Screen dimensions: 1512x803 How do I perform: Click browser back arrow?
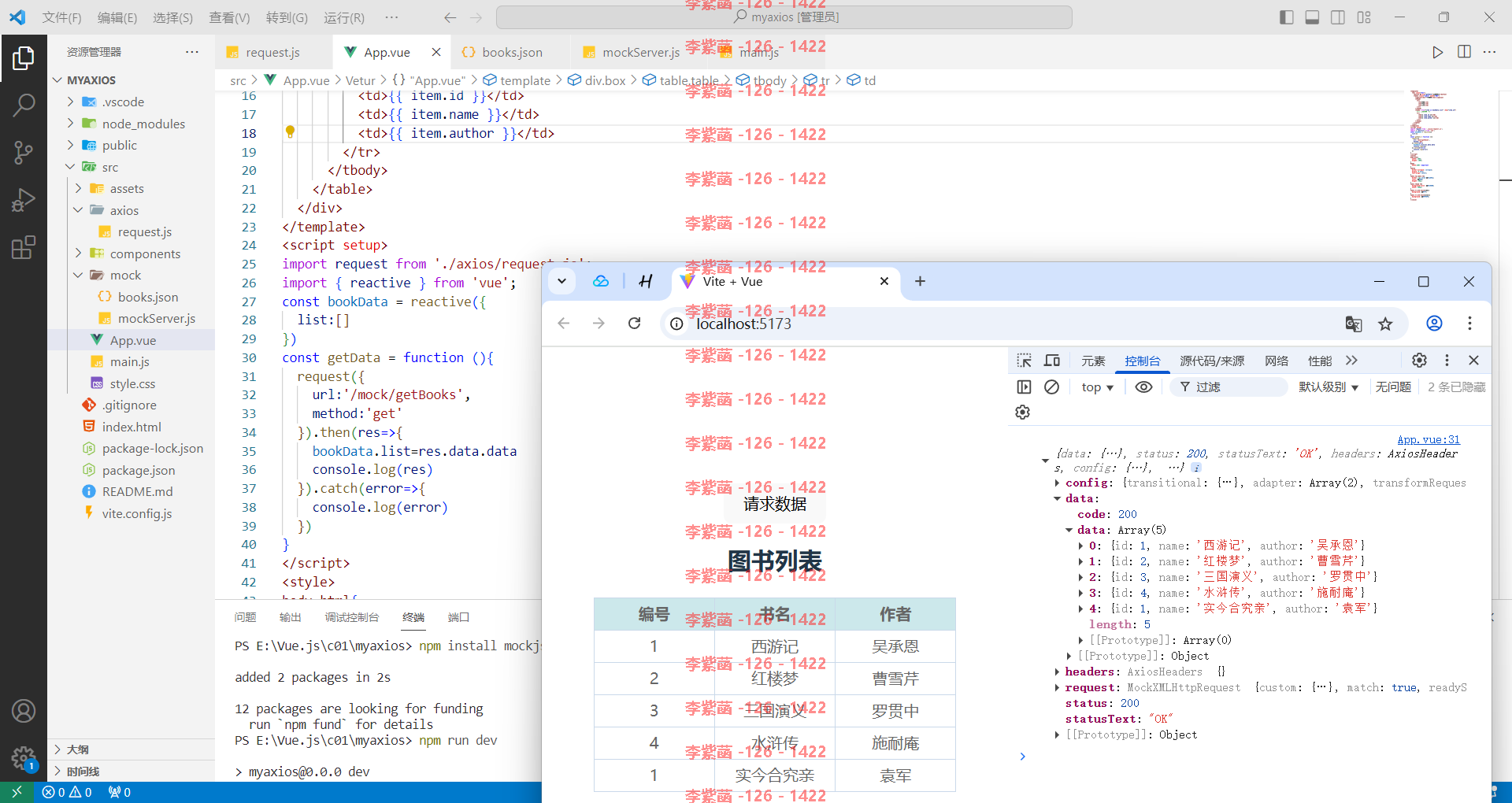(563, 324)
